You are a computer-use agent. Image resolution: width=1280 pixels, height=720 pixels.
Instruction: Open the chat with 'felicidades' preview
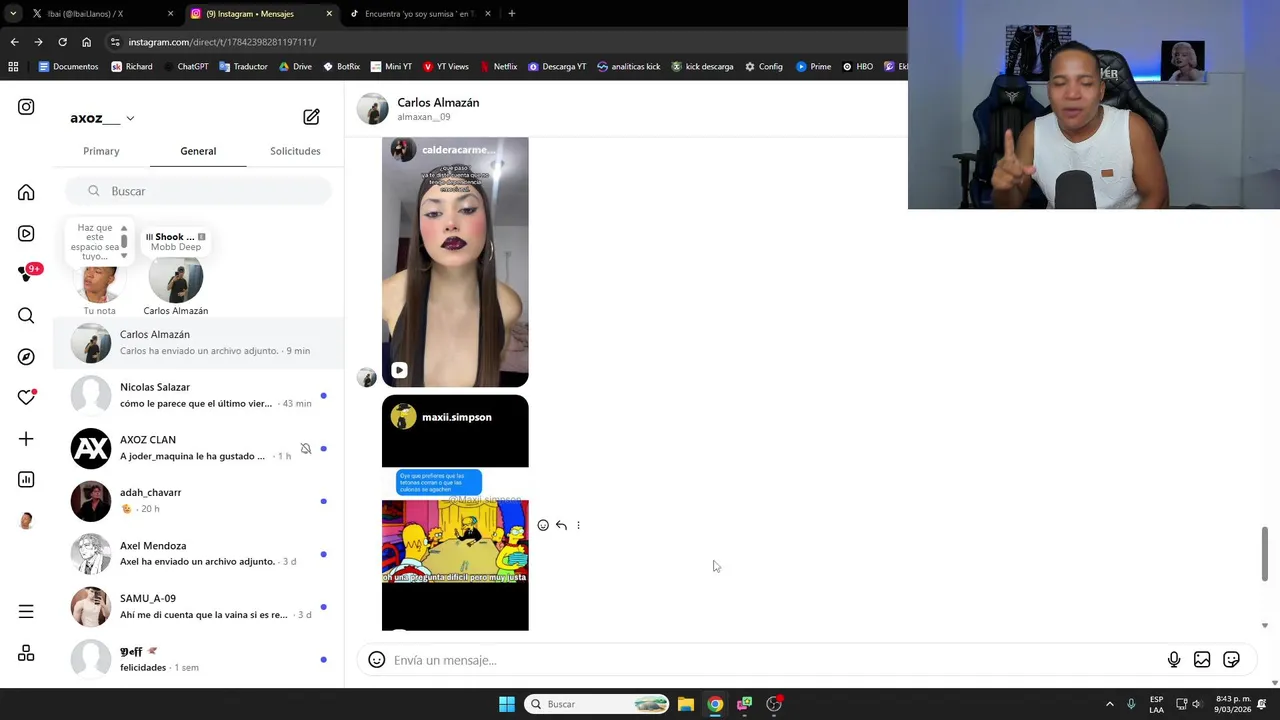198,659
